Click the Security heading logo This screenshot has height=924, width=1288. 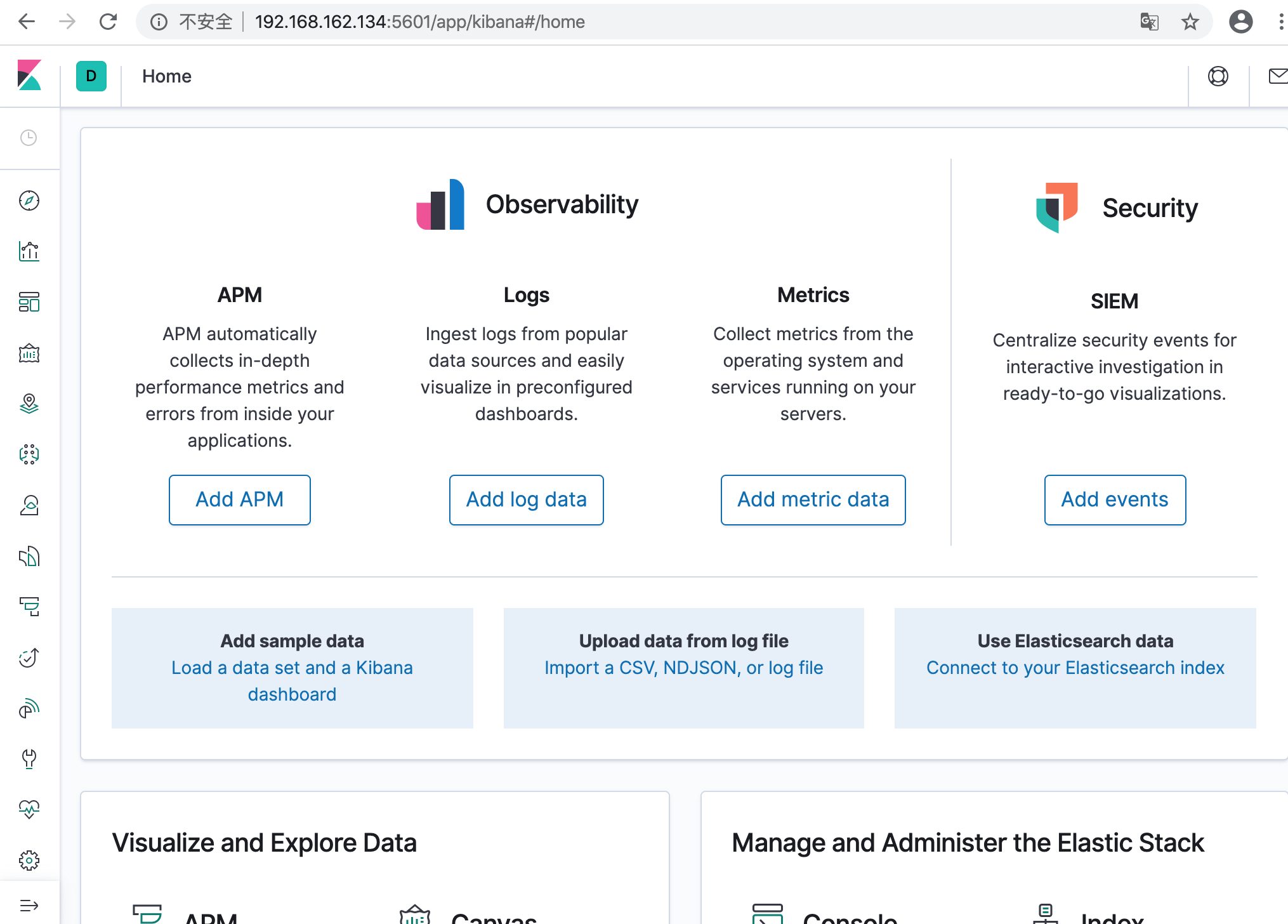(1057, 208)
